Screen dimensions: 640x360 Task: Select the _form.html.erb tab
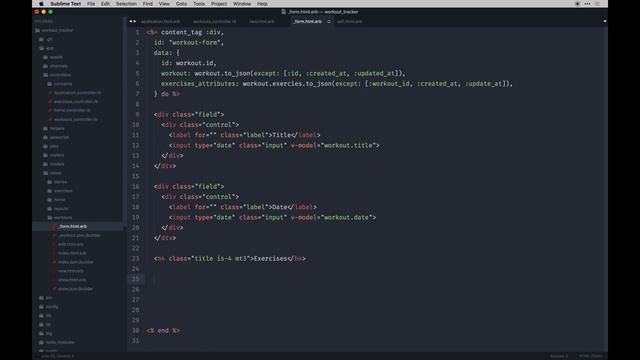tap(307, 21)
